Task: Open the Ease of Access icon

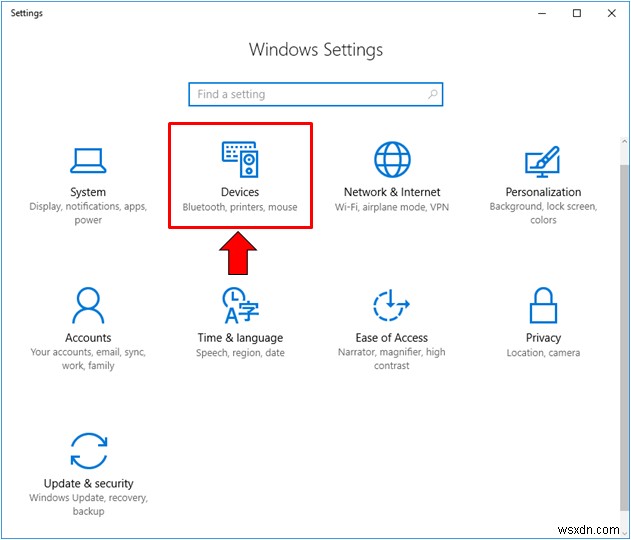Action: 391,305
